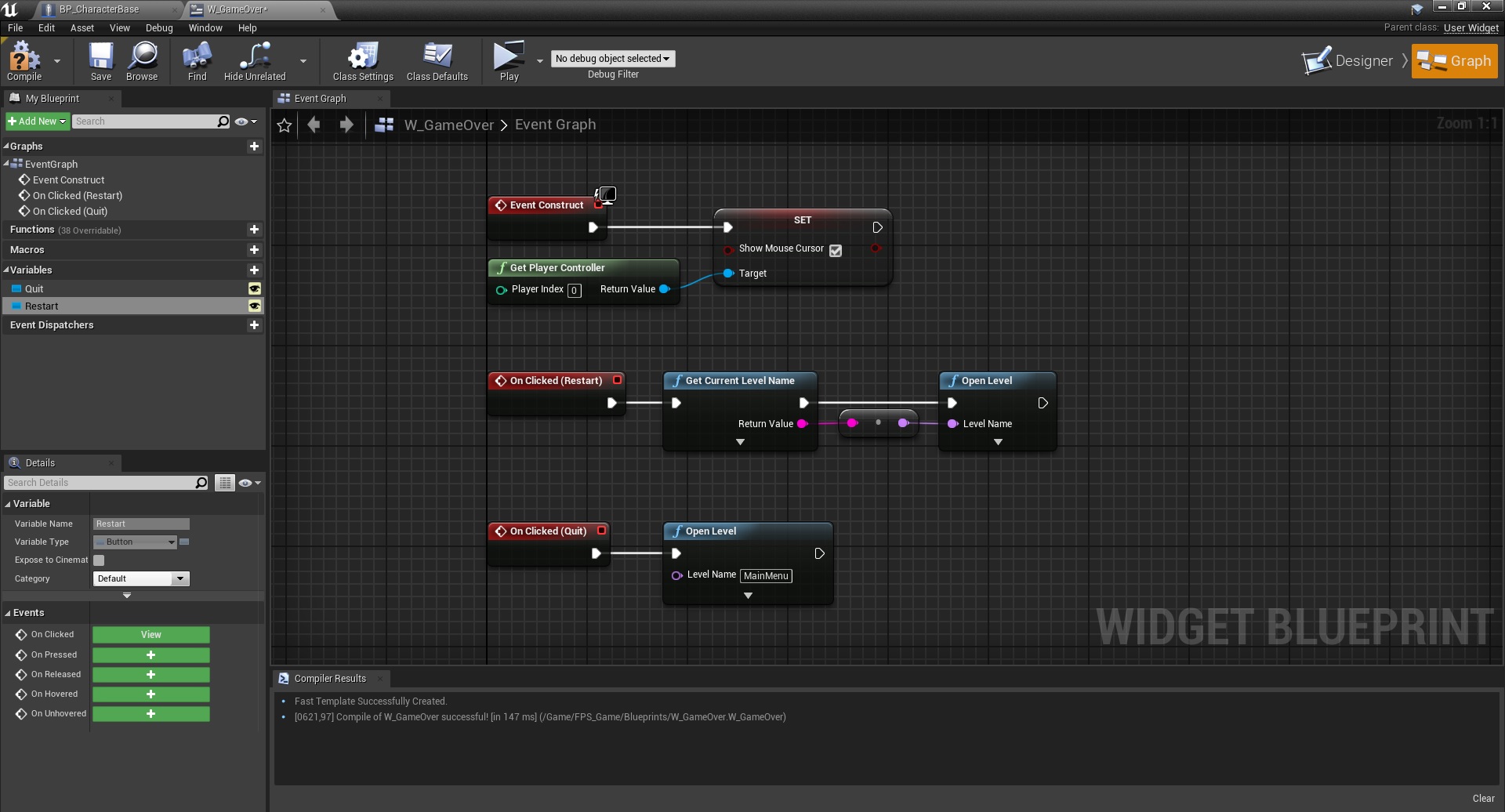
Task: Open the debug object selection dropdown
Action: click(612, 59)
